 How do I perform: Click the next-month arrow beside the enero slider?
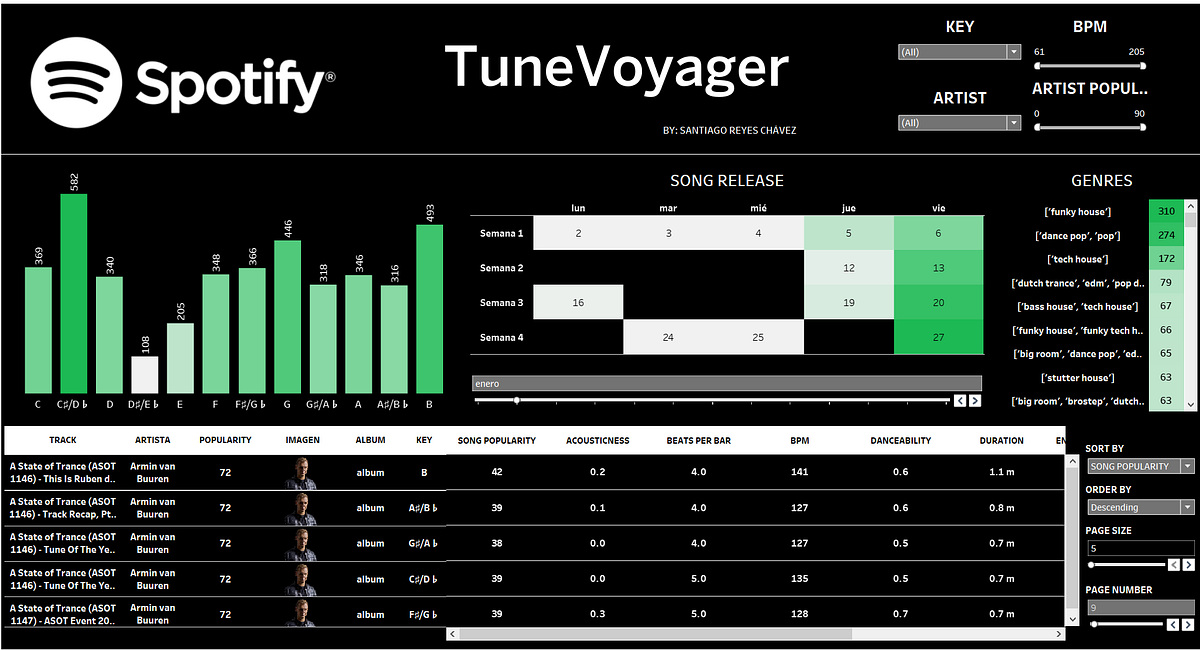click(973, 399)
